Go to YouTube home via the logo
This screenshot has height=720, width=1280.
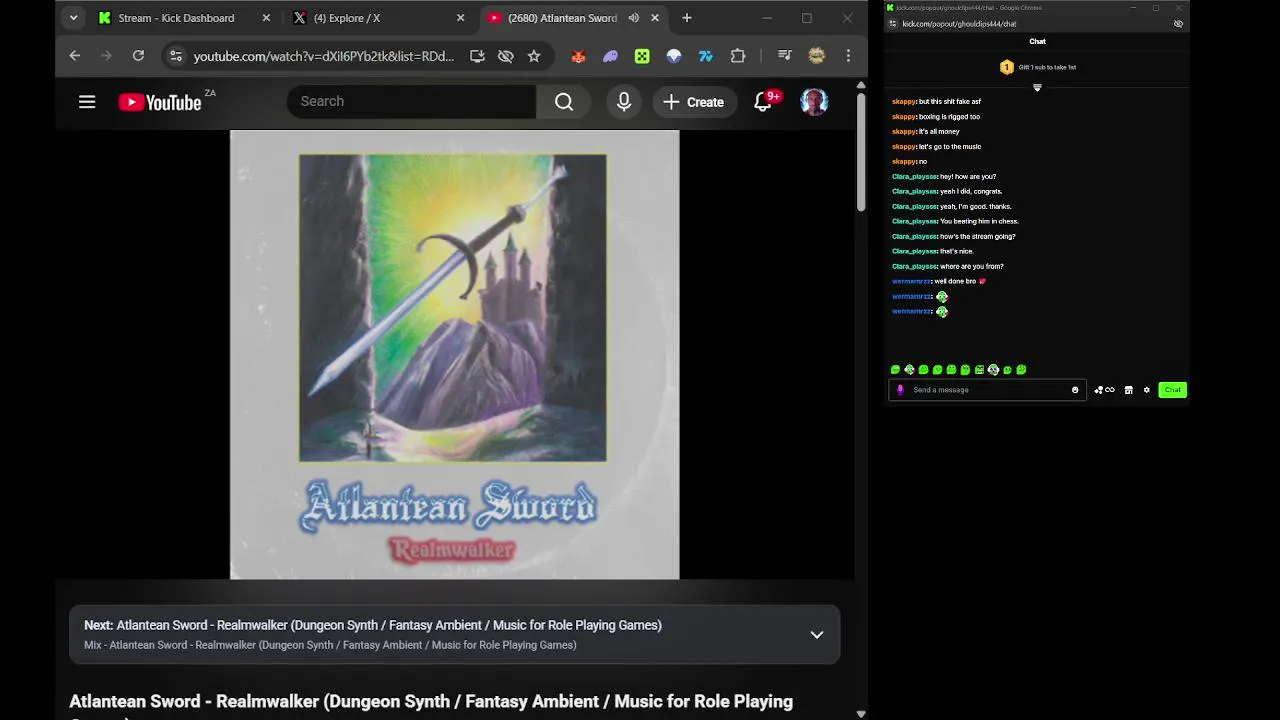pos(160,102)
